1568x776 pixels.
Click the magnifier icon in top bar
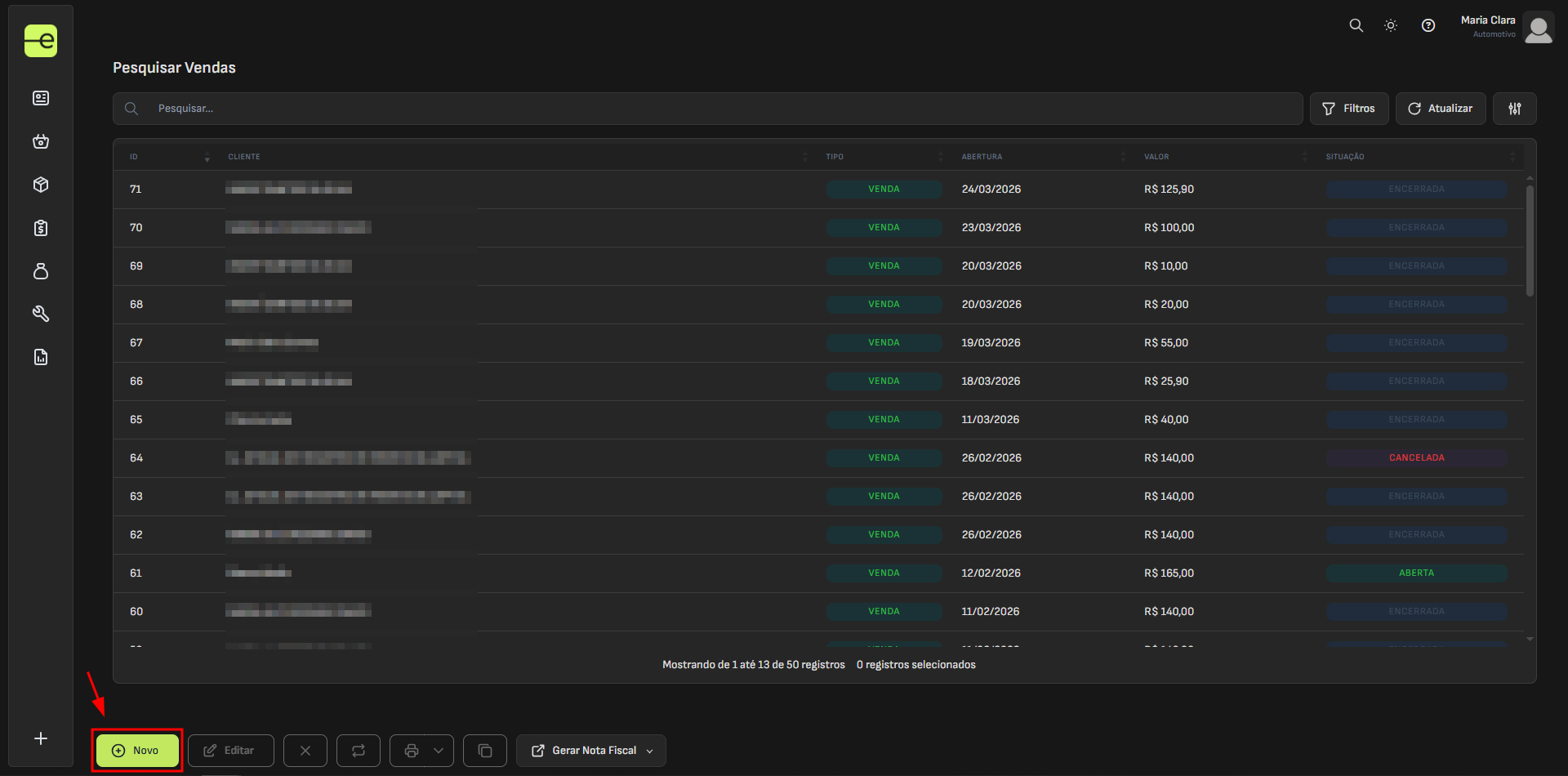pos(1356,25)
